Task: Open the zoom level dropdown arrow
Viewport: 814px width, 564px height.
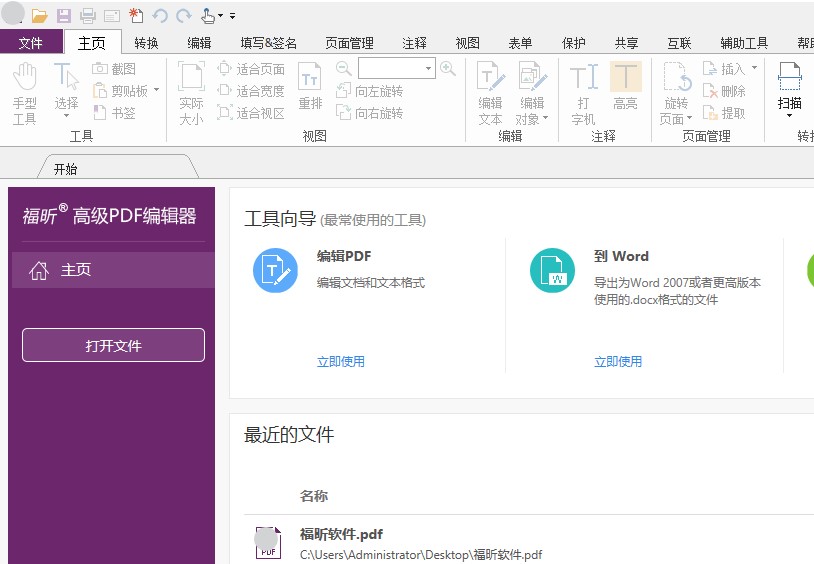Action: (x=428, y=68)
